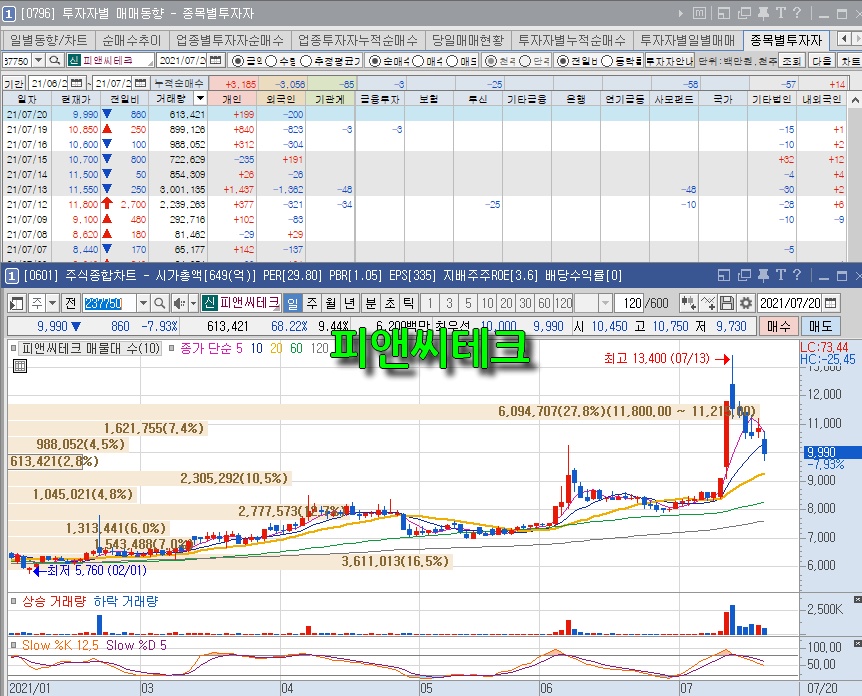Select the 년 yearly chart period button

click(x=349, y=303)
